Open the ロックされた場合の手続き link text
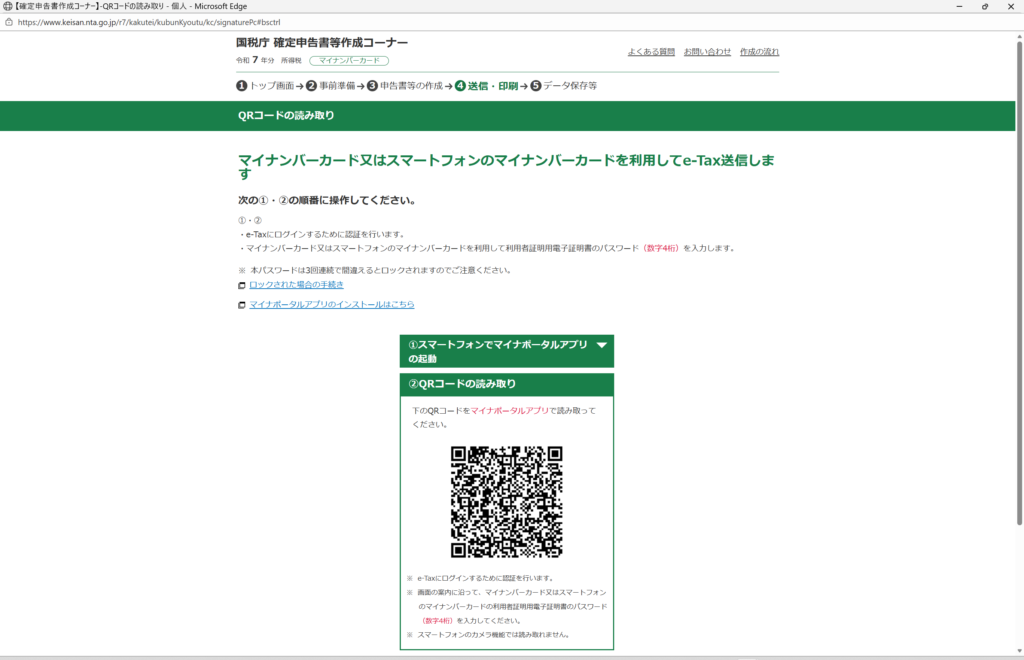Screen dimensions: 1024x660 click(x=296, y=285)
